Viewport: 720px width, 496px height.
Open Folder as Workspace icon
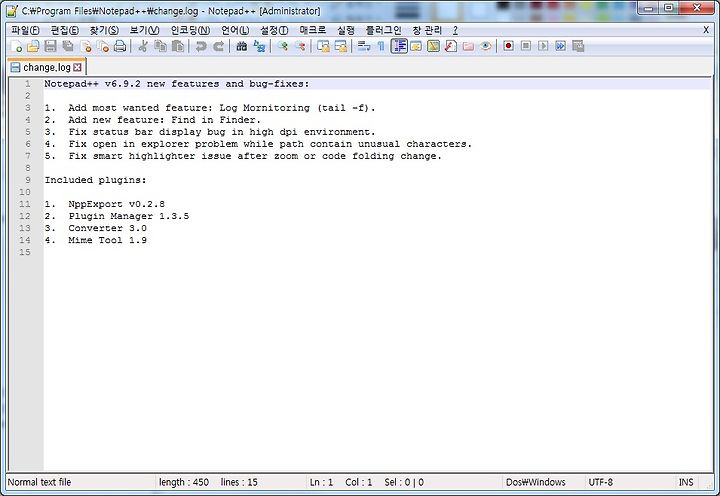468,46
